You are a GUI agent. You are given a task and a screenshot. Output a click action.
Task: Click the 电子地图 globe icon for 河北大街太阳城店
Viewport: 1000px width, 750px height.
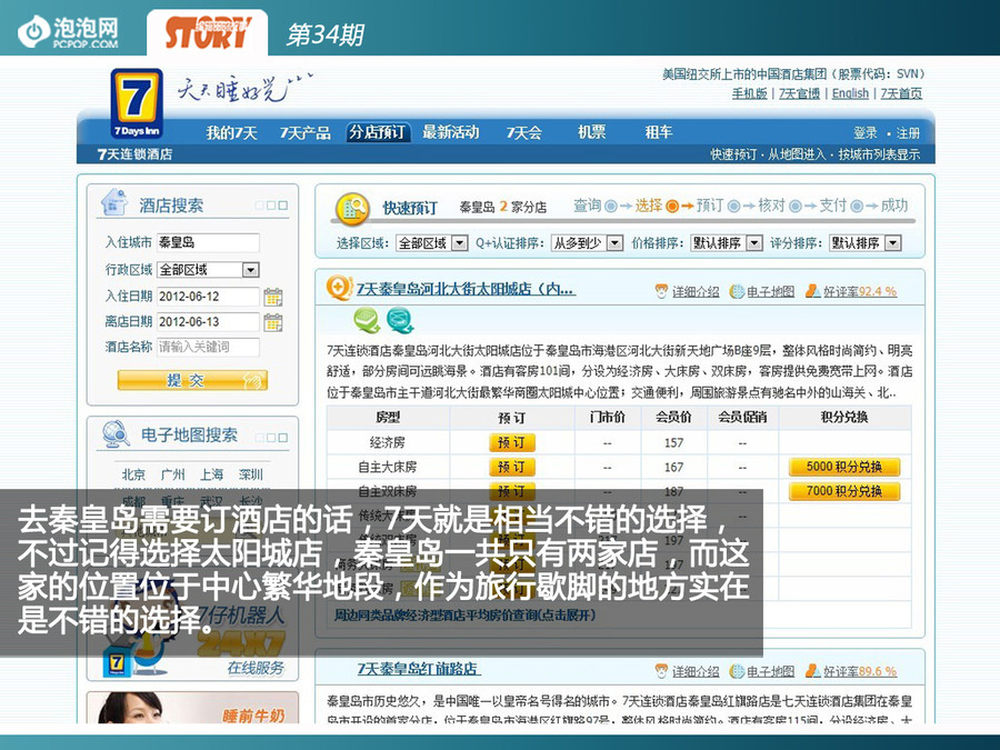click(737, 291)
